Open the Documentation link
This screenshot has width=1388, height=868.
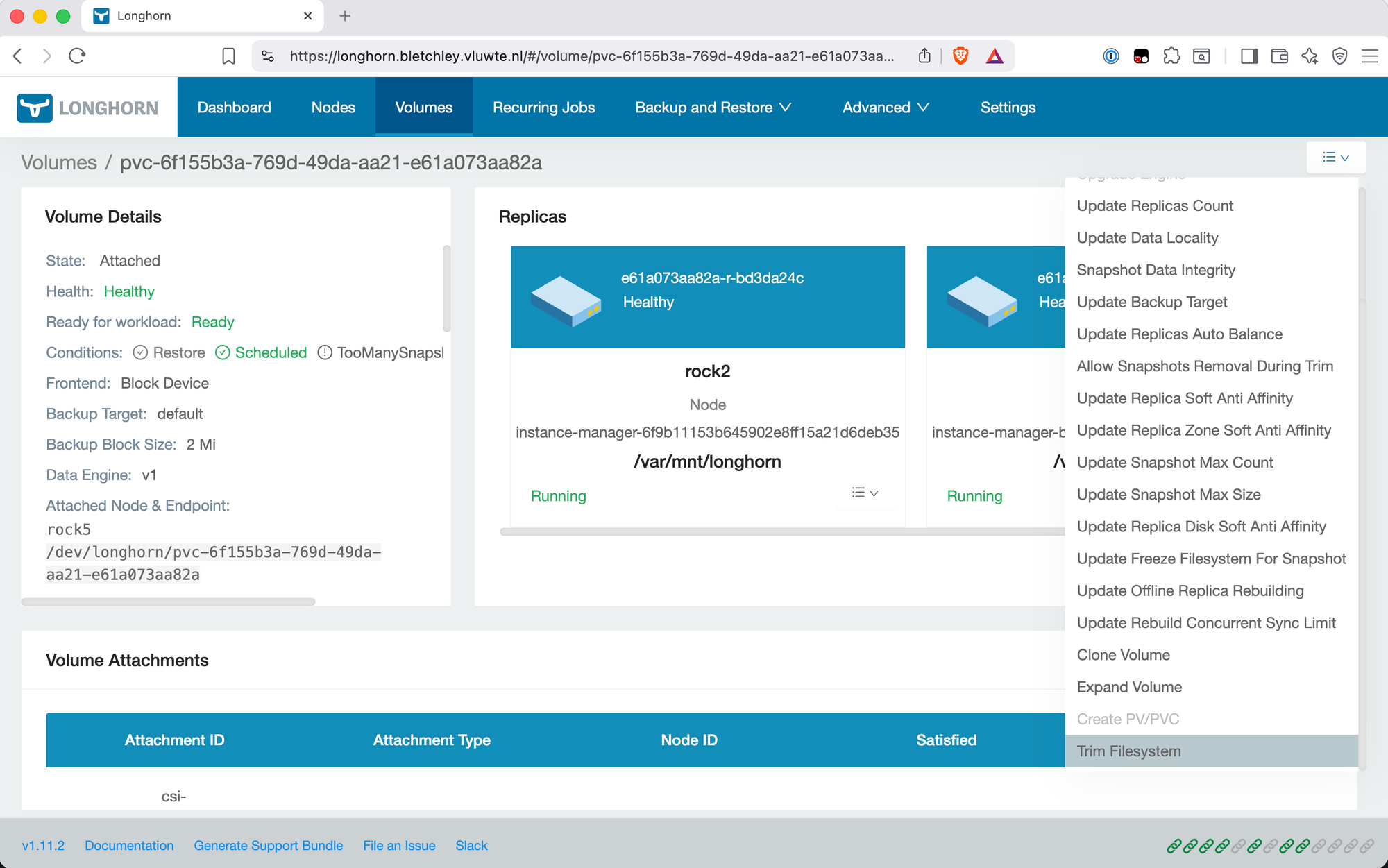click(129, 846)
